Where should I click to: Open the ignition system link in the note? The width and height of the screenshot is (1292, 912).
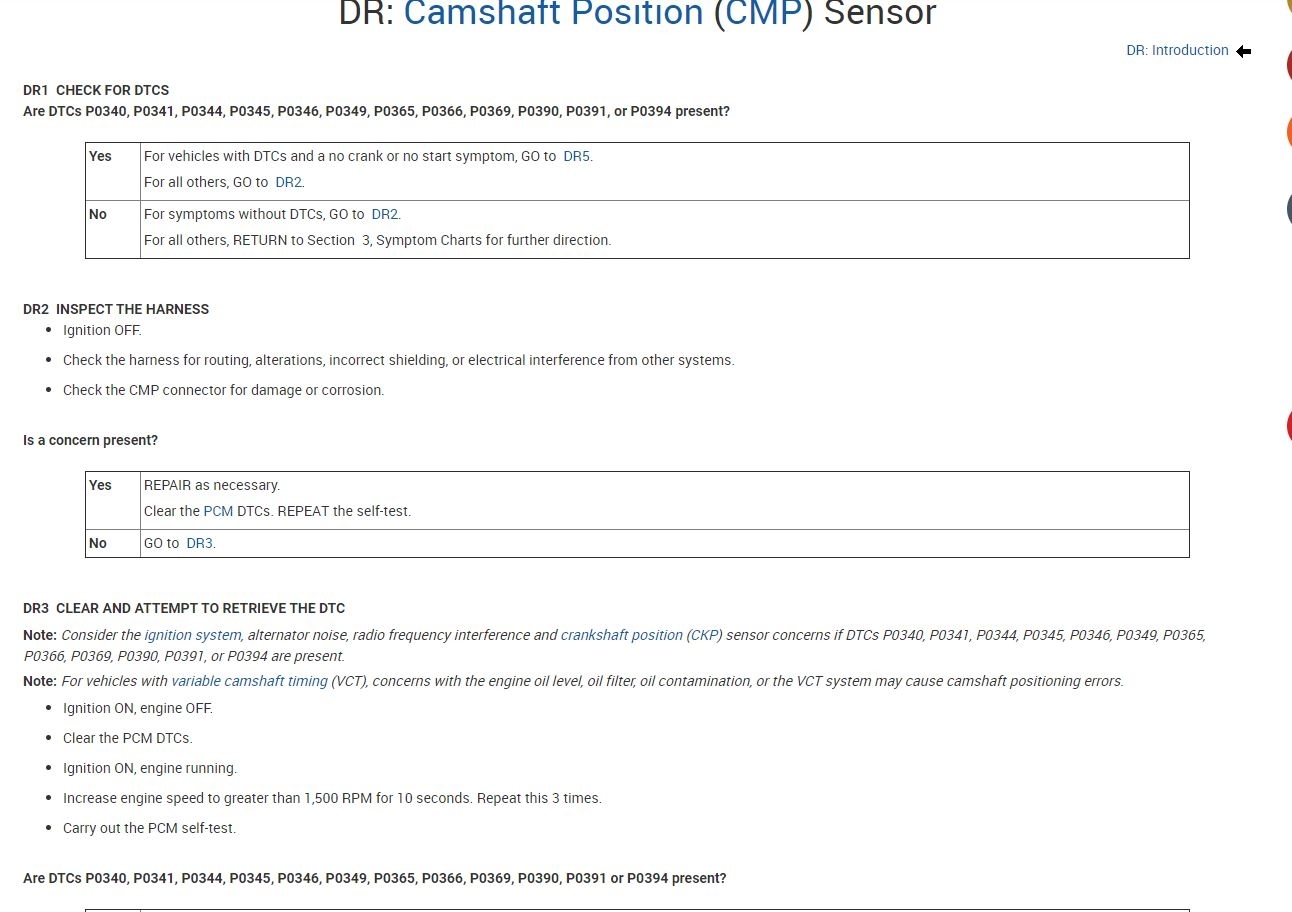tap(192, 635)
